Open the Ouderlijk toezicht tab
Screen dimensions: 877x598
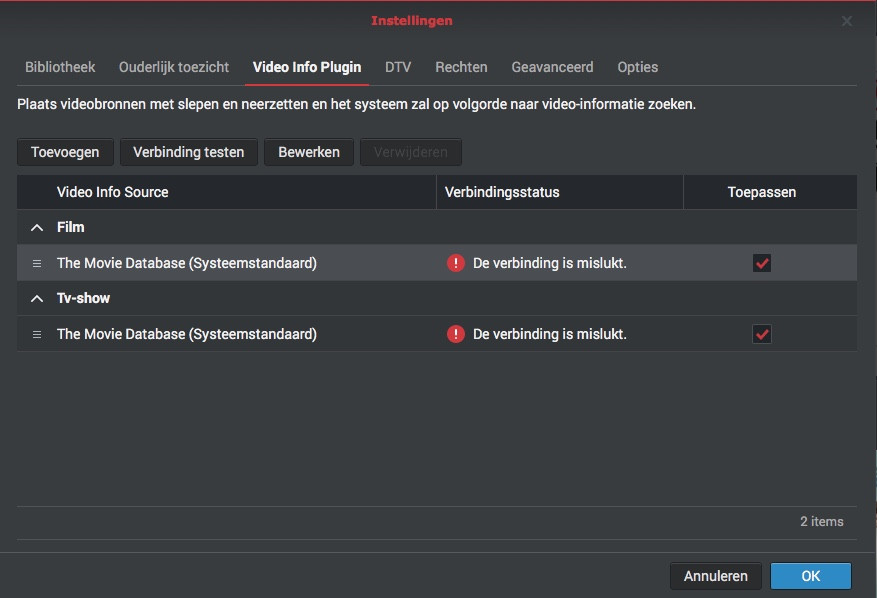(x=174, y=67)
